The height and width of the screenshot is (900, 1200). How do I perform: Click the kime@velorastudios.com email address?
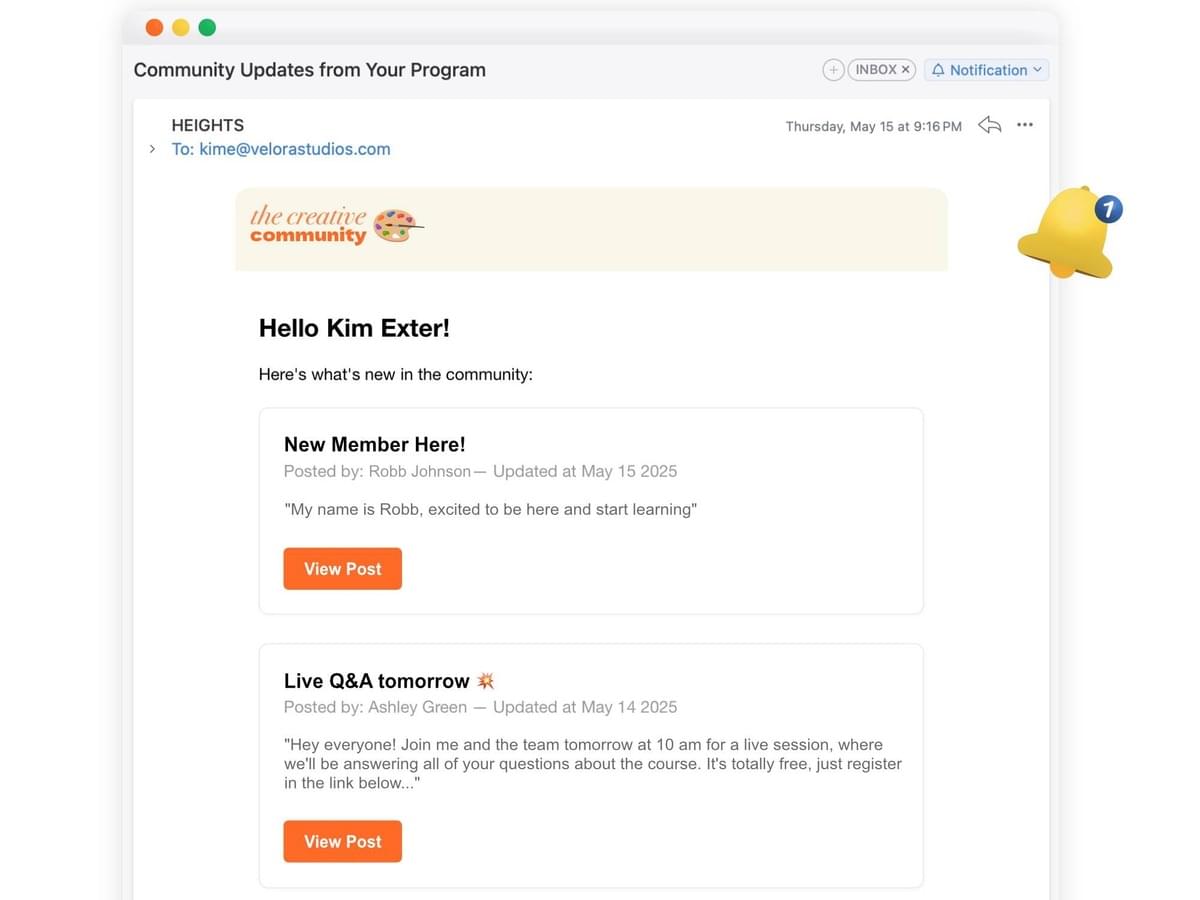294,149
